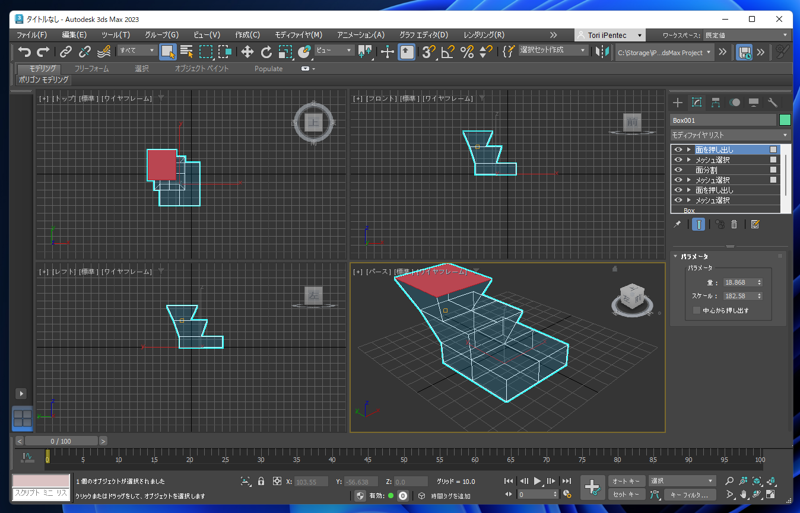Image resolution: width=800 pixels, height=513 pixels.
Task: Open the Create panel plus icon
Action: 678,103
